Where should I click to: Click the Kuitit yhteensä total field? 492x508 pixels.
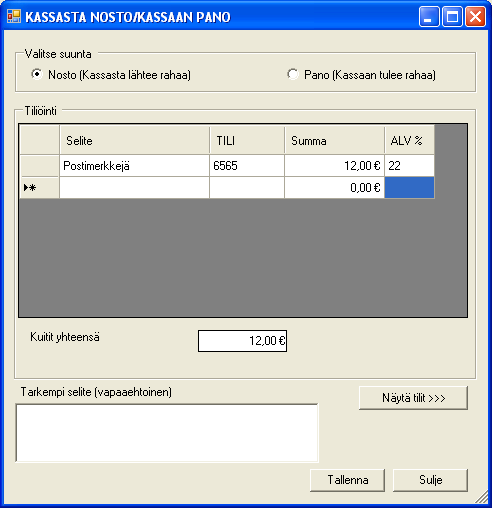242,341
